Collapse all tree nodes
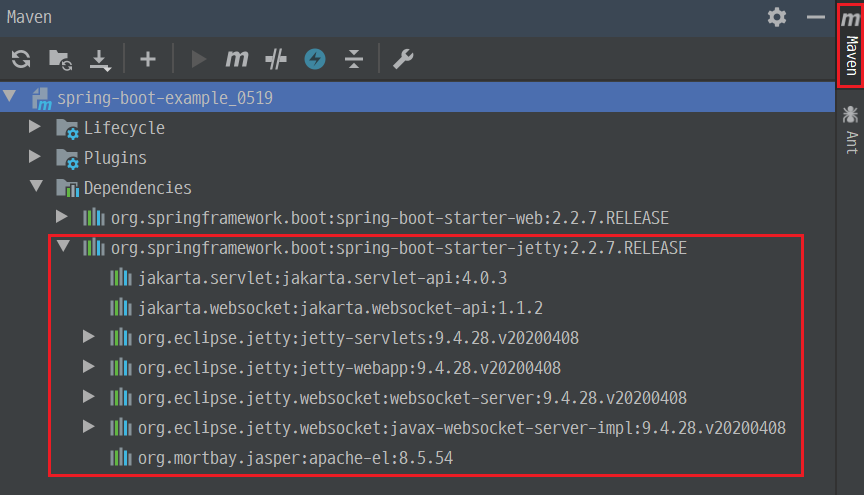Screen dimensions: 864x495 [354, 59]
